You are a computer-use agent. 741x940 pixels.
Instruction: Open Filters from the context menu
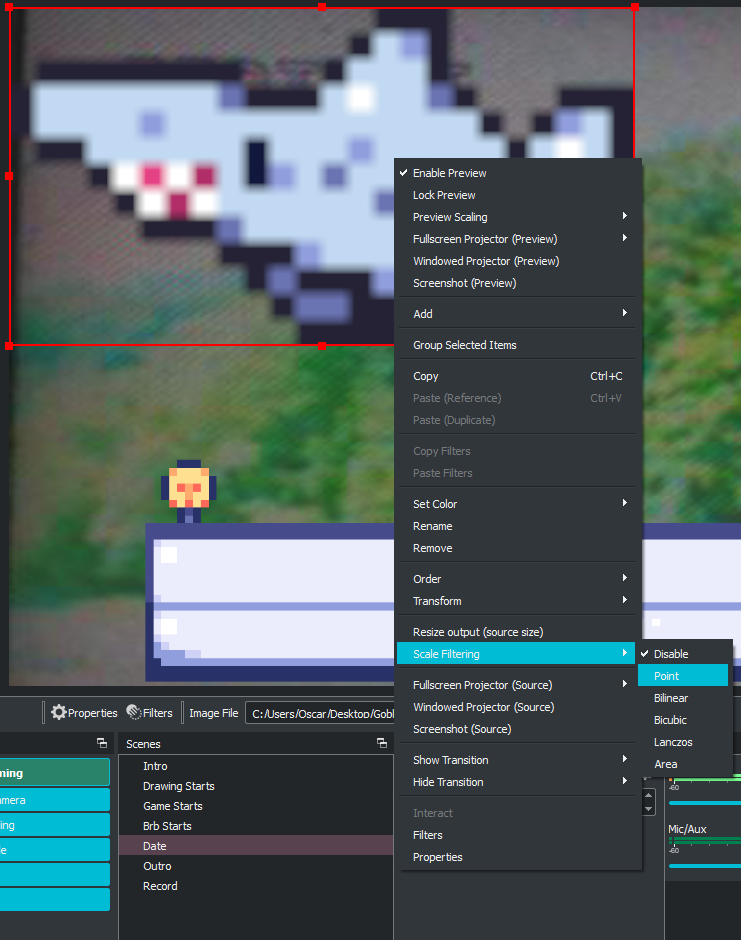517,834
